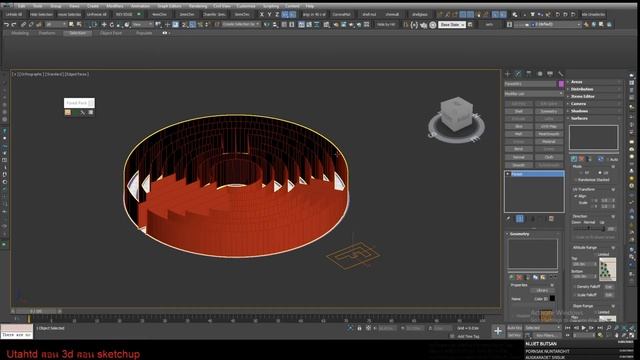Delete geometry item with red X icon

click(x=519, y=277)
